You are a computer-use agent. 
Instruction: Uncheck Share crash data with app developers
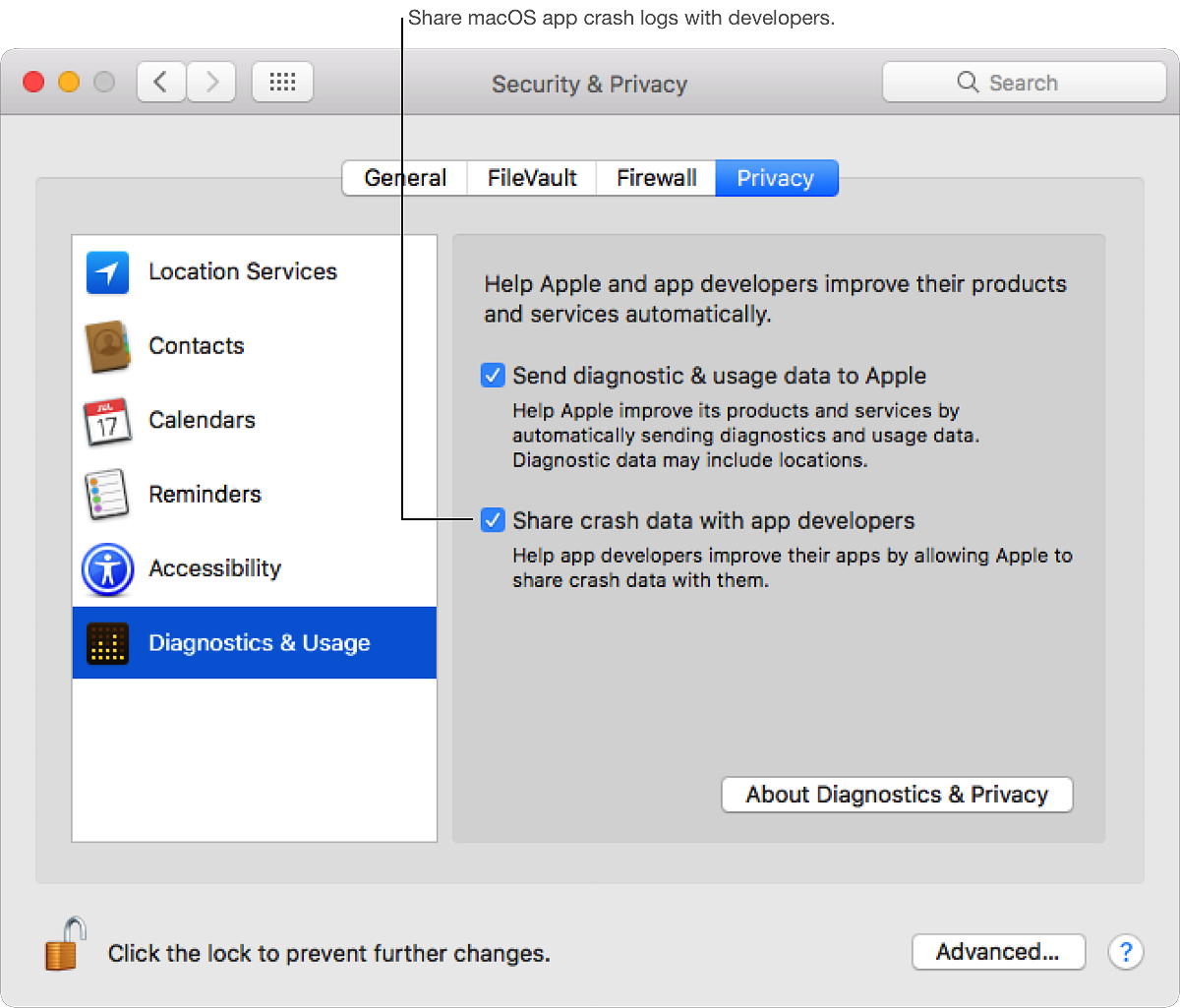[x=493, y=520]
